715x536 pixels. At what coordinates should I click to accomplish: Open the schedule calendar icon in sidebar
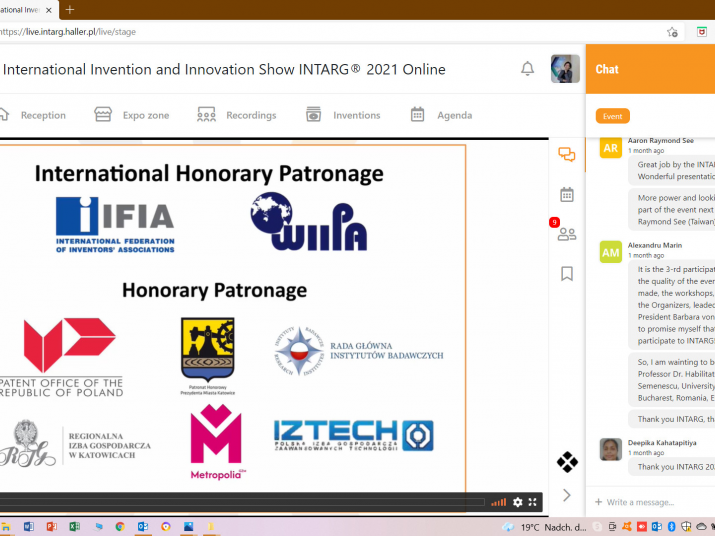(567, 195)
